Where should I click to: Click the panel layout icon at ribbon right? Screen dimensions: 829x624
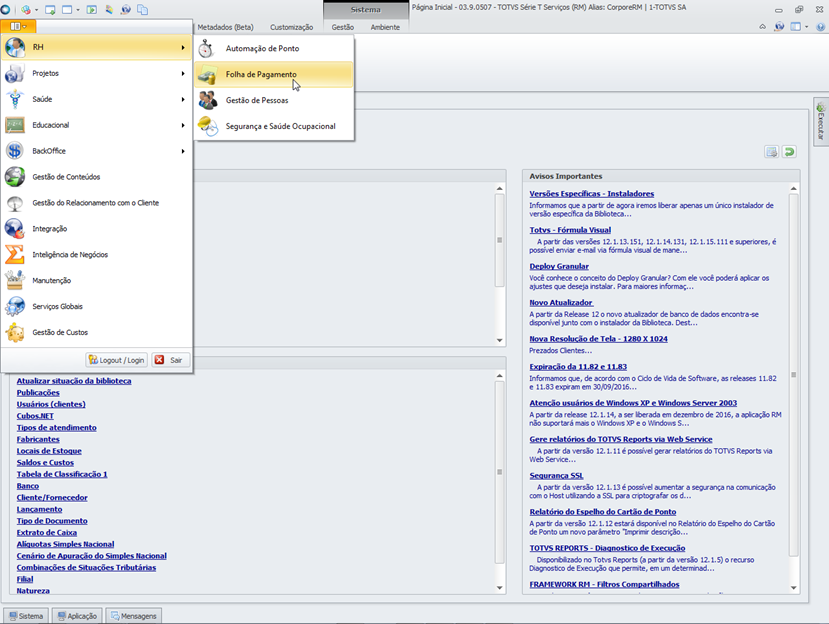(x=796, y=26)
